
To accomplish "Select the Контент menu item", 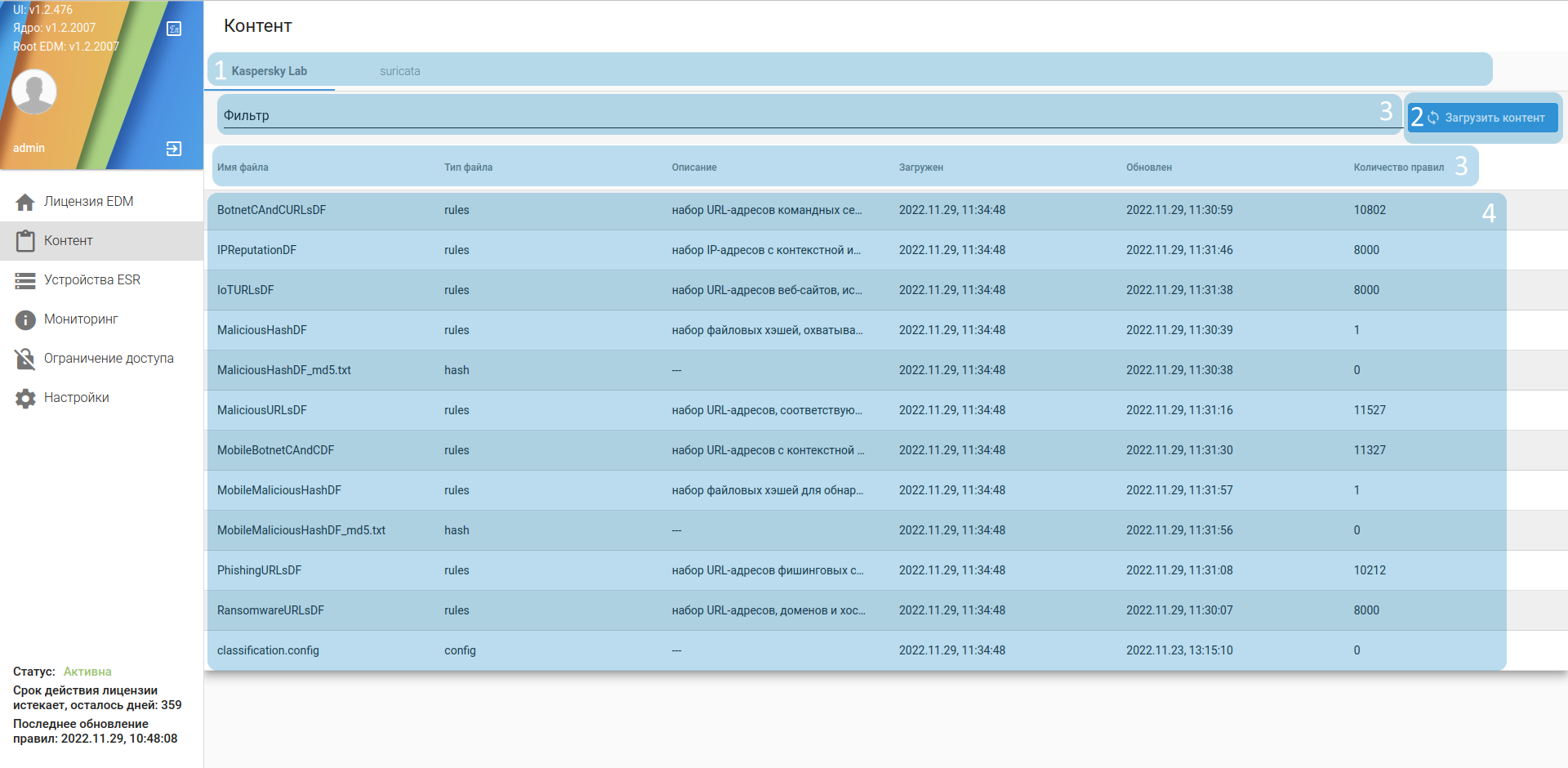I will click(x=102, y=241).
